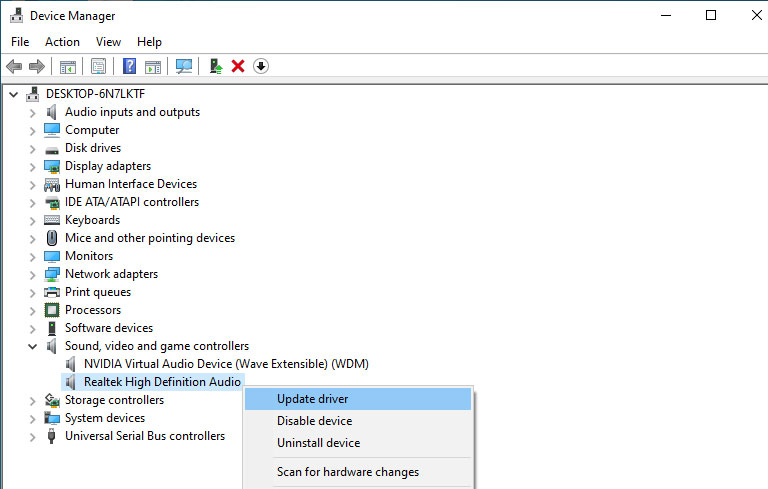This screenshot has width=768, height=489.
Task: Select Realtek High Definition Audio entry
Action: tap(163, 382)
